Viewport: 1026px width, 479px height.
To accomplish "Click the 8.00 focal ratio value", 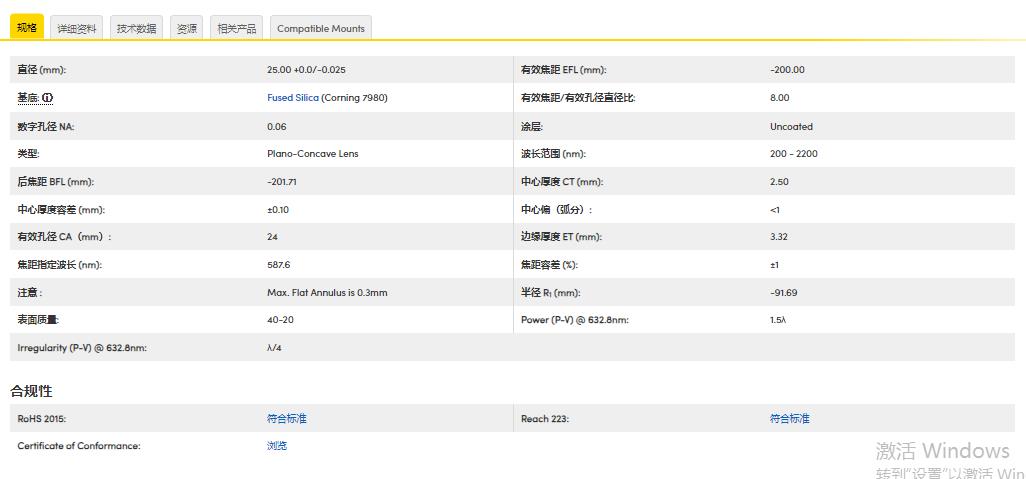I will 780,98.
